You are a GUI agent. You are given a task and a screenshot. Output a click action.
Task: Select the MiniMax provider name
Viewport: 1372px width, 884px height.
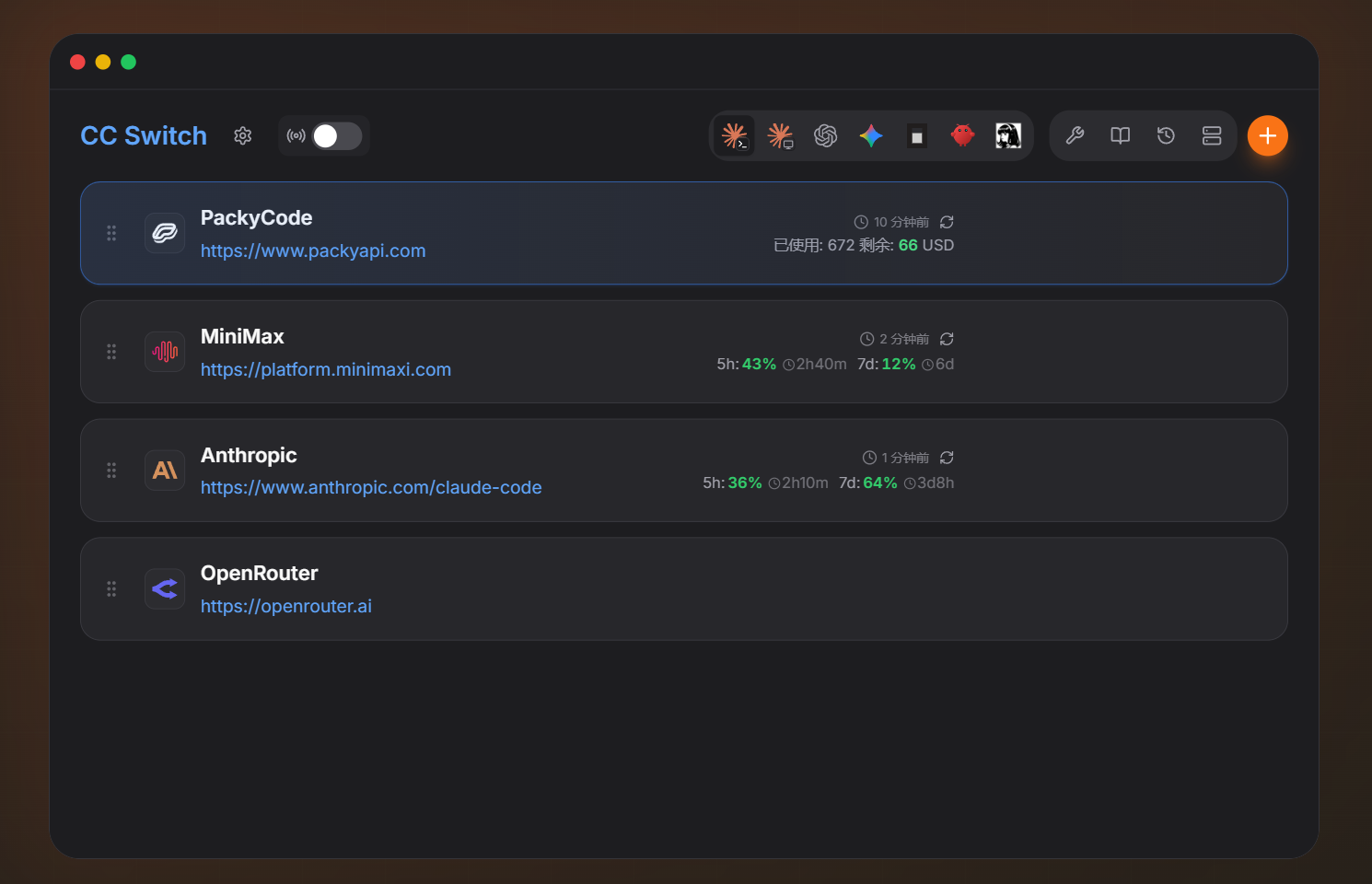tap(242, 337)
